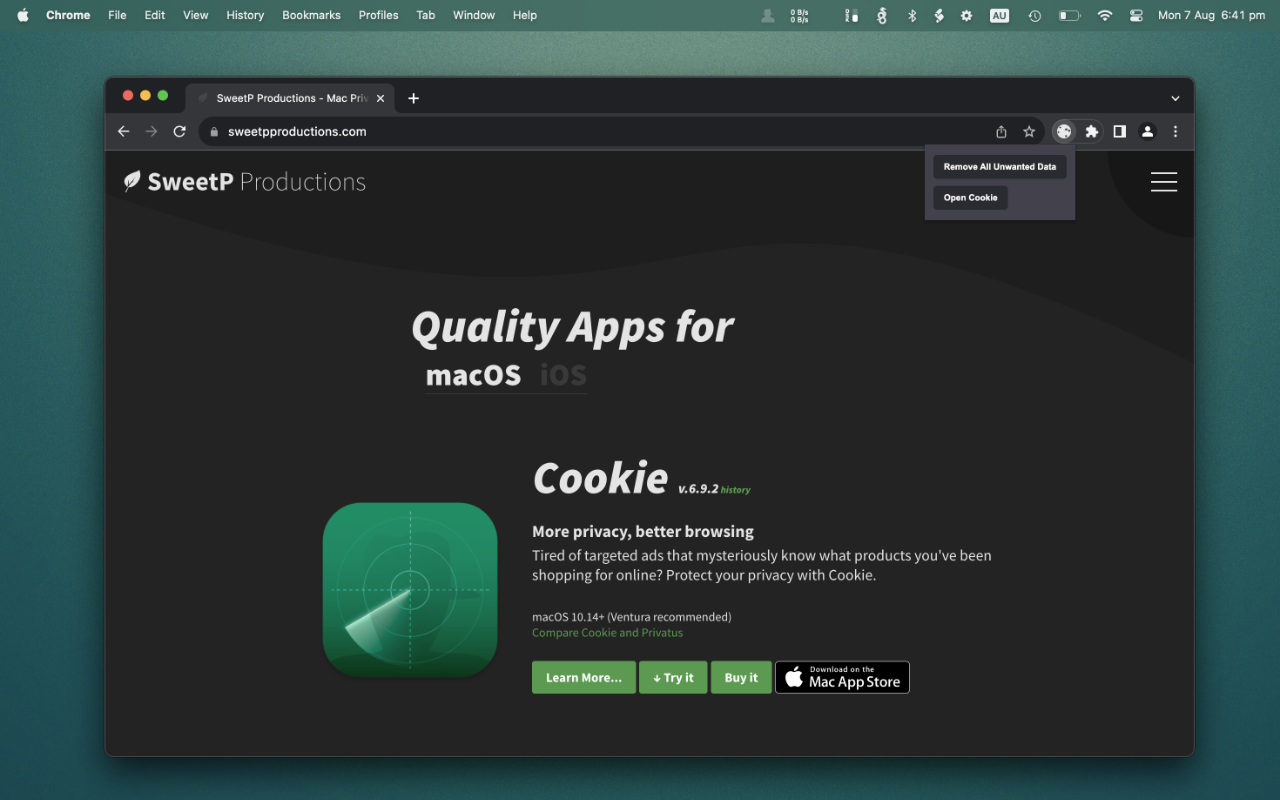Expand the site's hamburger navigation menu

[x=1163, y=181]
